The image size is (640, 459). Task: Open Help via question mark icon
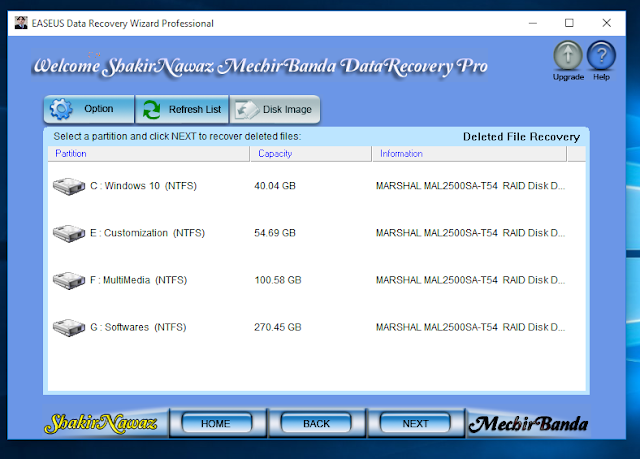tap(601, 55)
